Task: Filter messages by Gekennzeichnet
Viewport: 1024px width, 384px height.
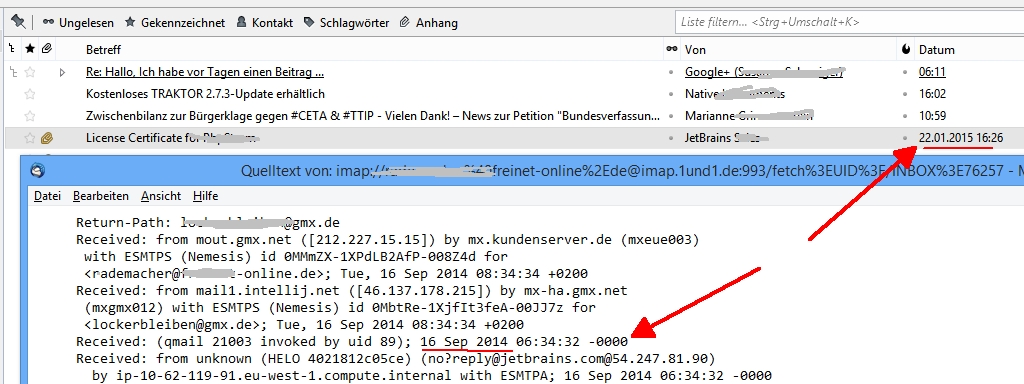Action: [175, 23]
